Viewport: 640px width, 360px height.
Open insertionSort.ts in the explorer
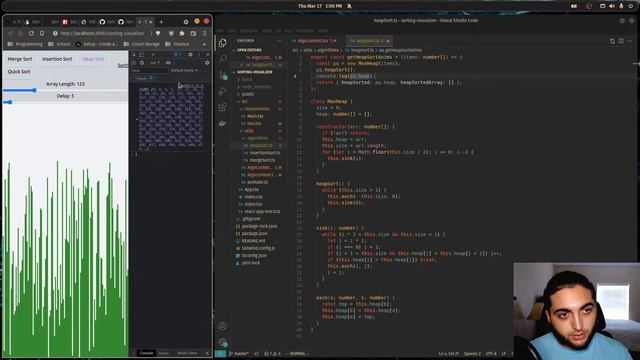[x=264, y=153]
